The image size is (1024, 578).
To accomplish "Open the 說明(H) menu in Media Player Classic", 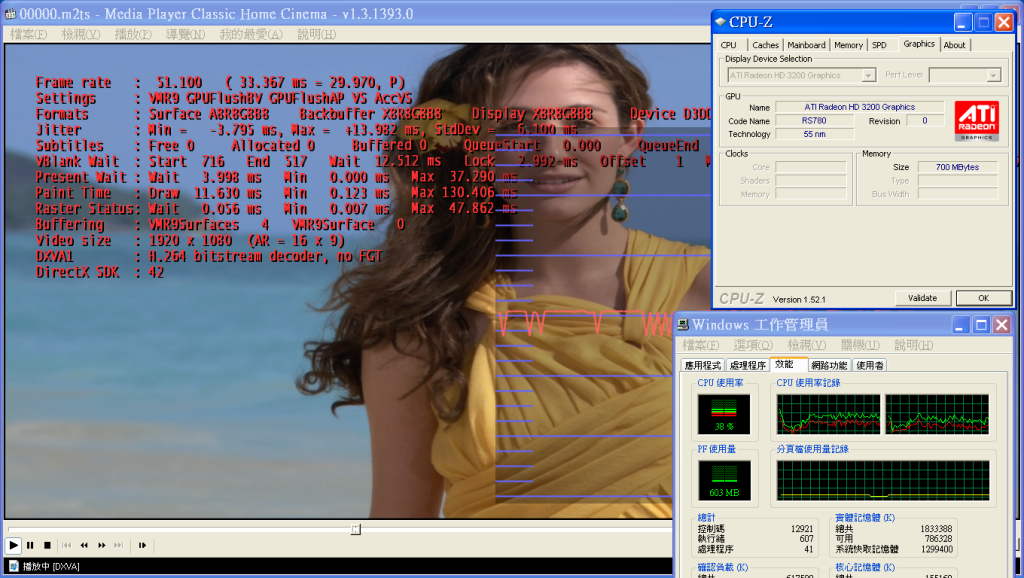I will 317,34.
